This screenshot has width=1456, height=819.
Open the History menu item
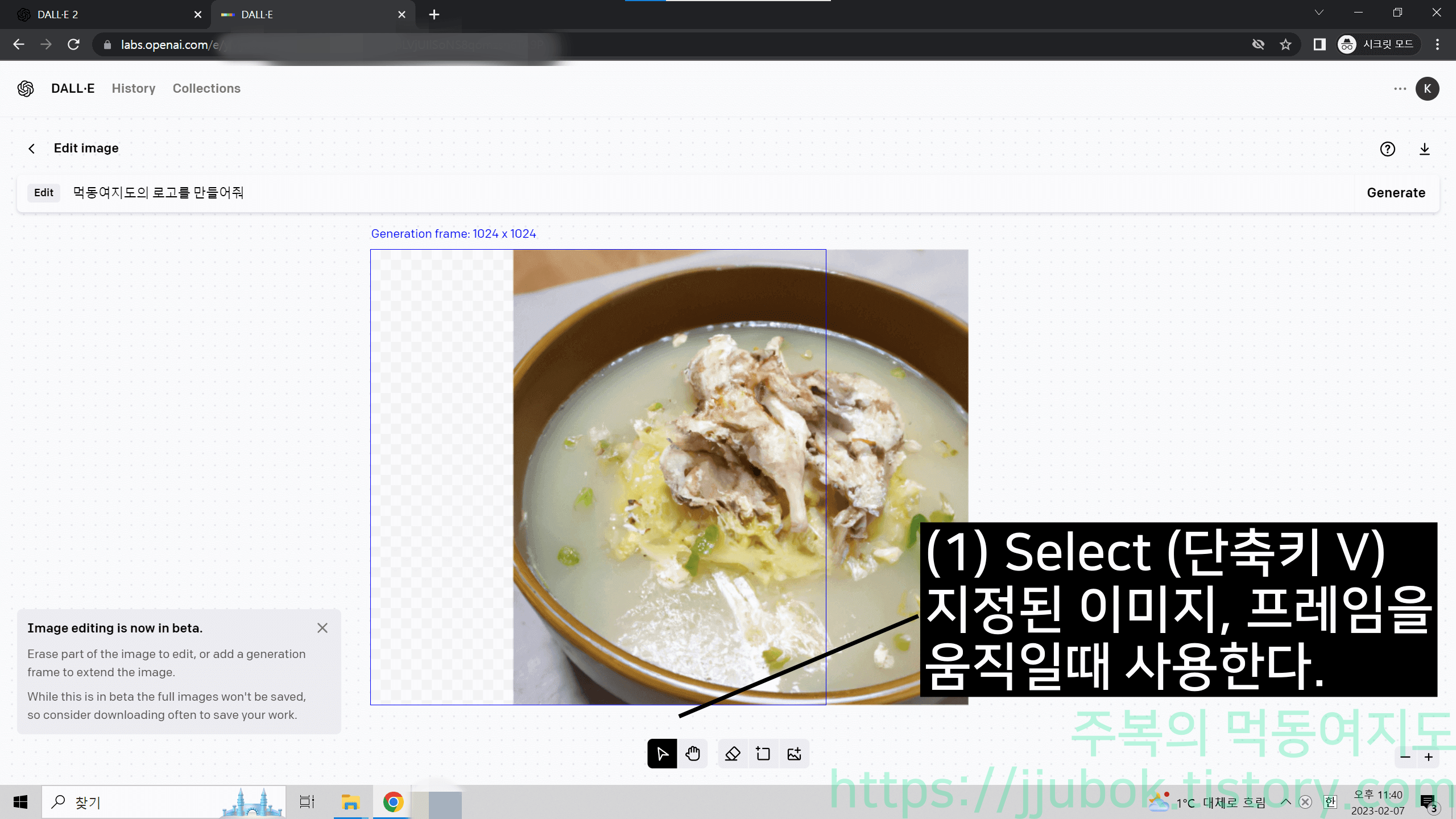point(133,89)
